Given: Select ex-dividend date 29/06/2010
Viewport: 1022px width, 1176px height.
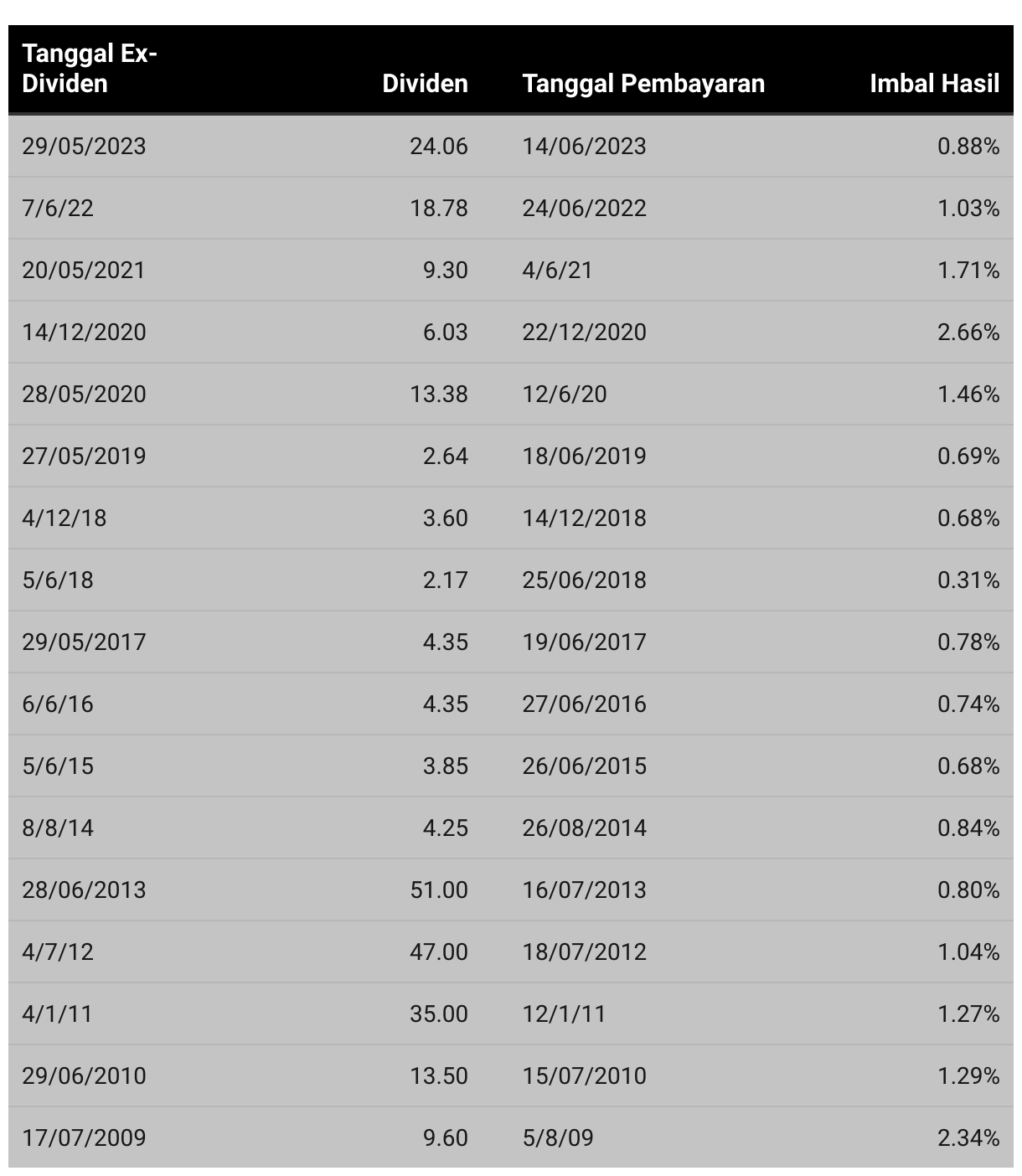Looking at the screenshot, I should (x=84, y=1076).
